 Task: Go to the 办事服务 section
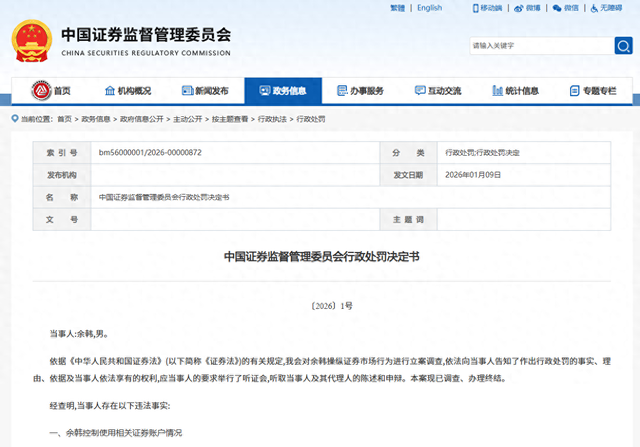360,91
